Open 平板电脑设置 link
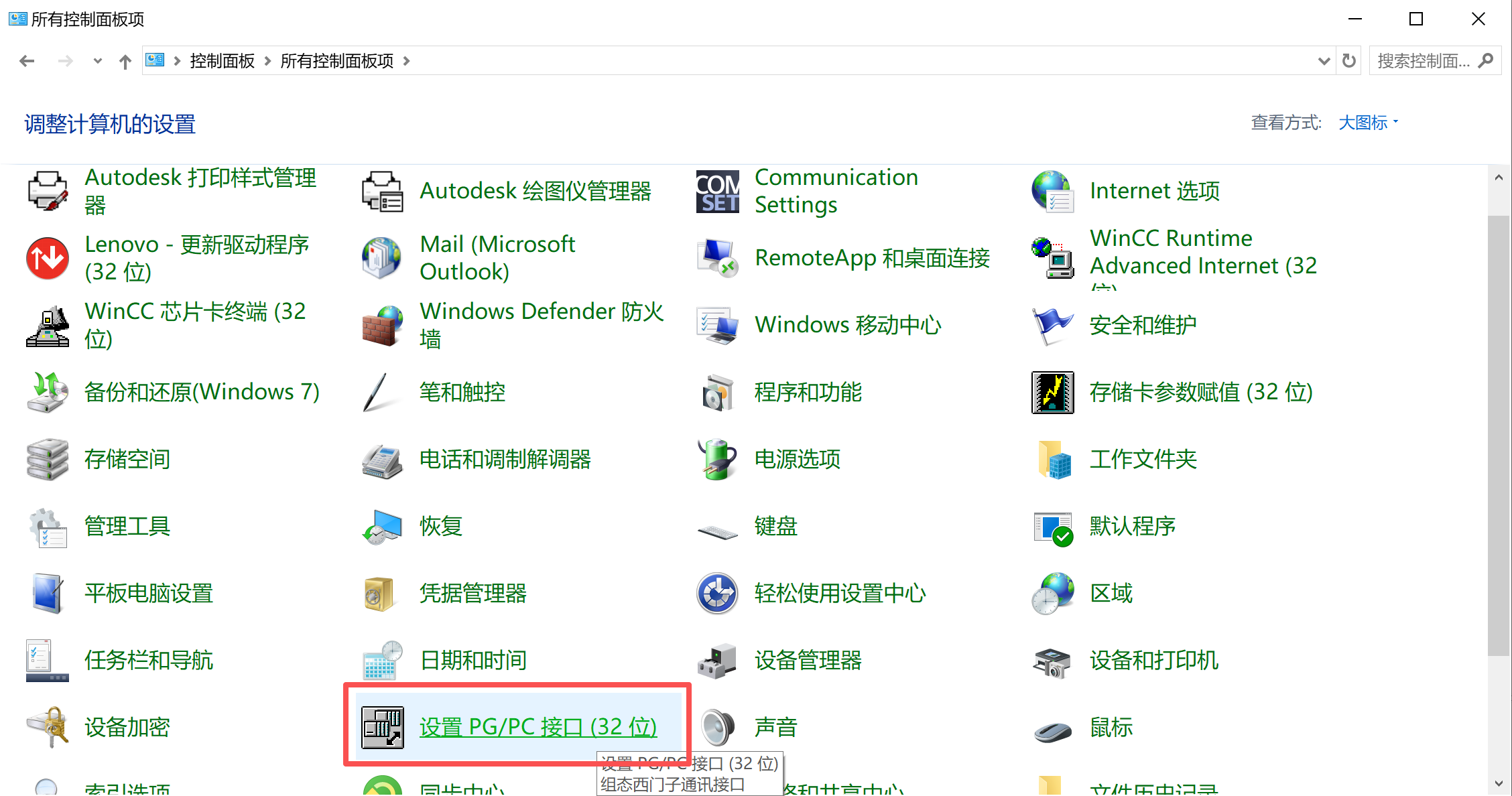This screenshot has width=1512, height=796. 149,593
